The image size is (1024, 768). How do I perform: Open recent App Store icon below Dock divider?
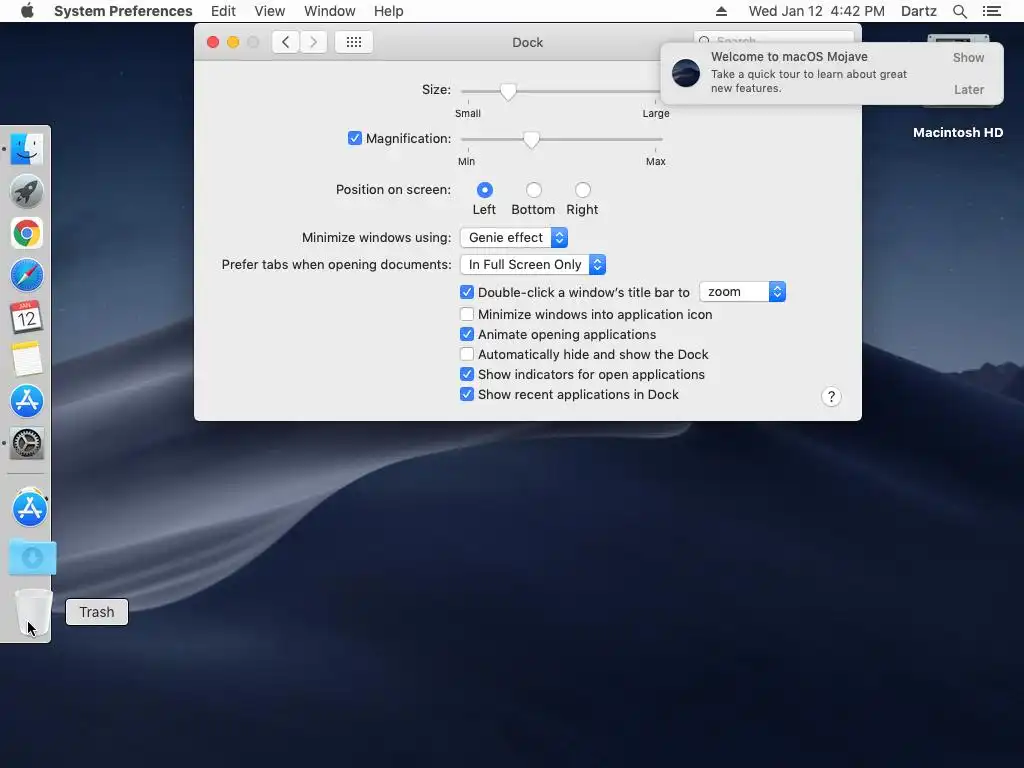pos(29,509)
